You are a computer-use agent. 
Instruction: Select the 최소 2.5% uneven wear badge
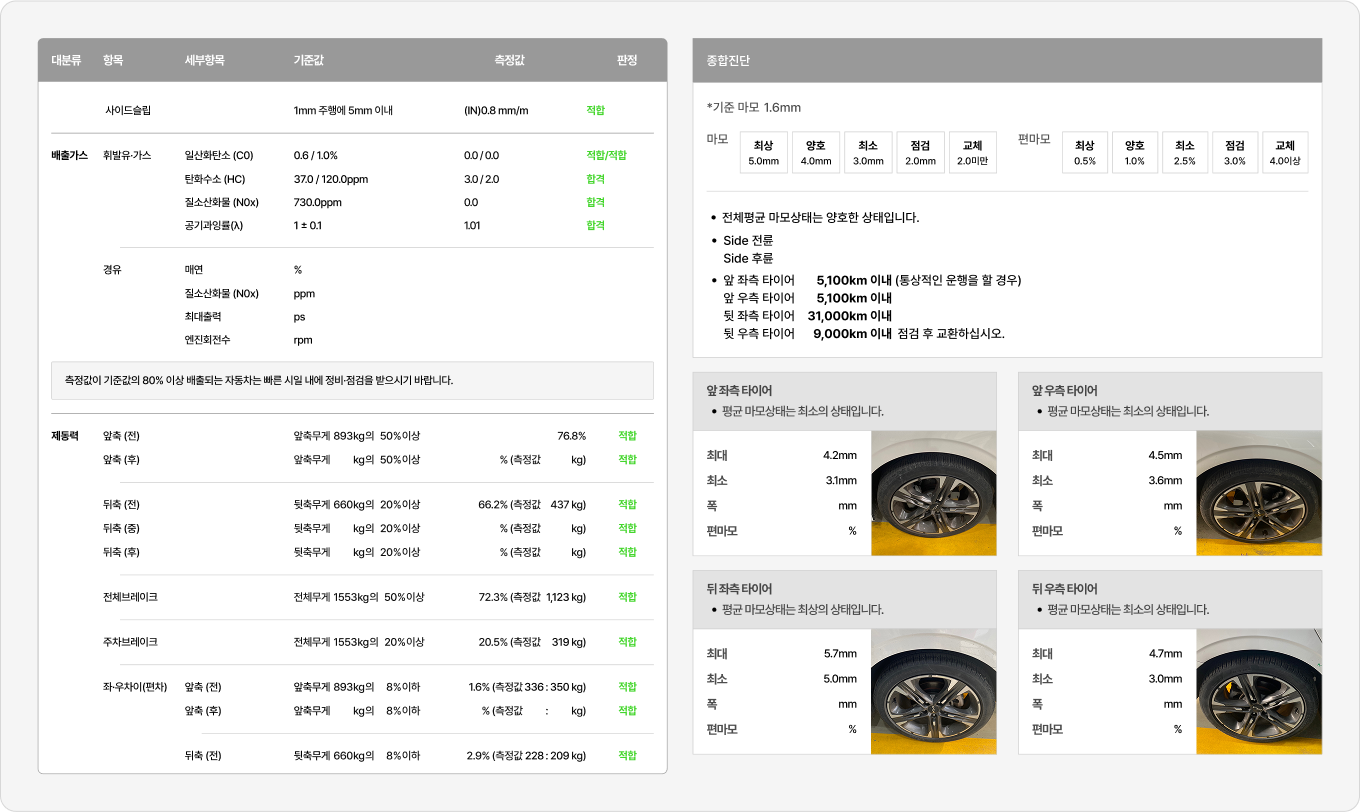point(1184,153)
